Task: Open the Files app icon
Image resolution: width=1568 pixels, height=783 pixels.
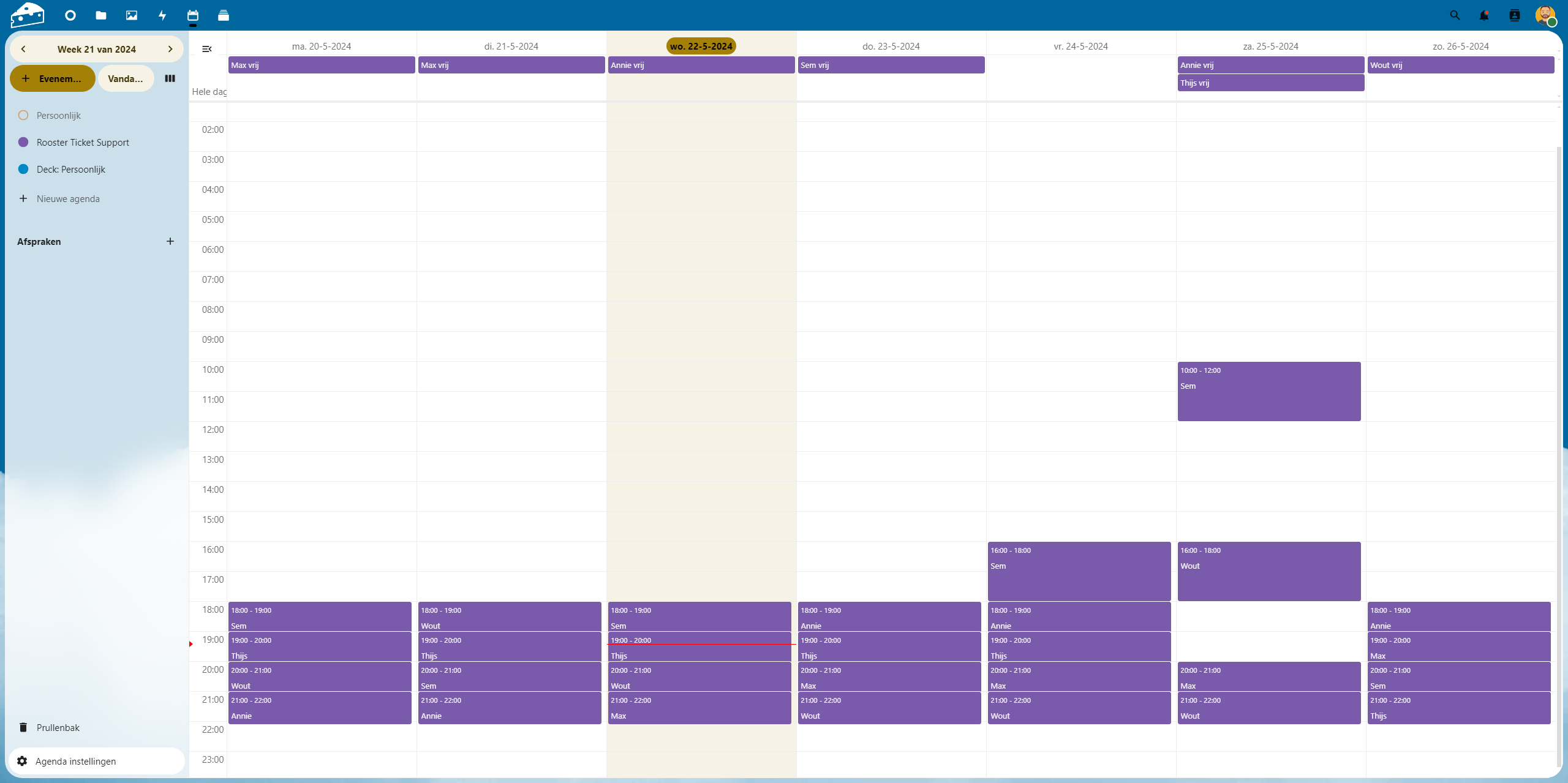Action: (101, 15)
